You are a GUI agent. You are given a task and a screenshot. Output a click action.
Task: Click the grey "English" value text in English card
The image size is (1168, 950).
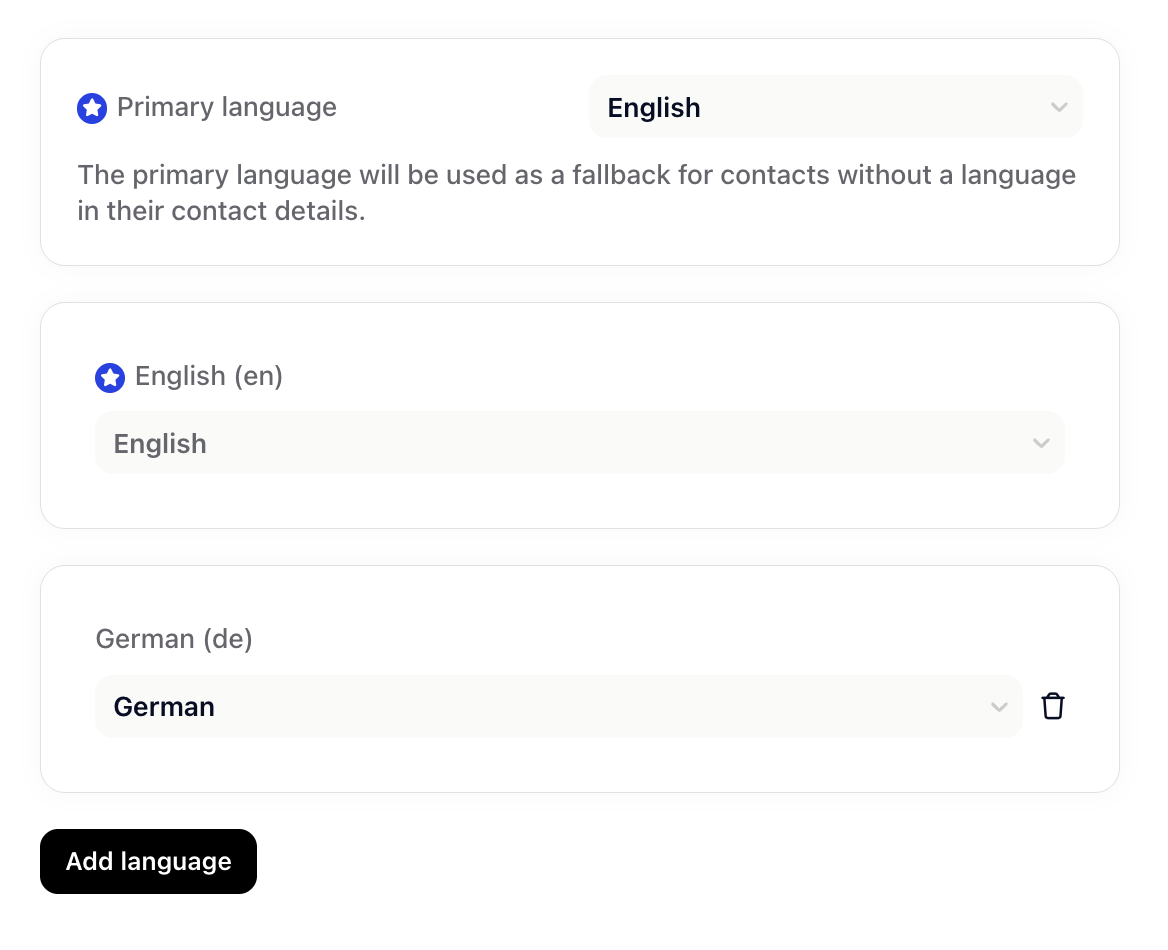pos(160,443)
